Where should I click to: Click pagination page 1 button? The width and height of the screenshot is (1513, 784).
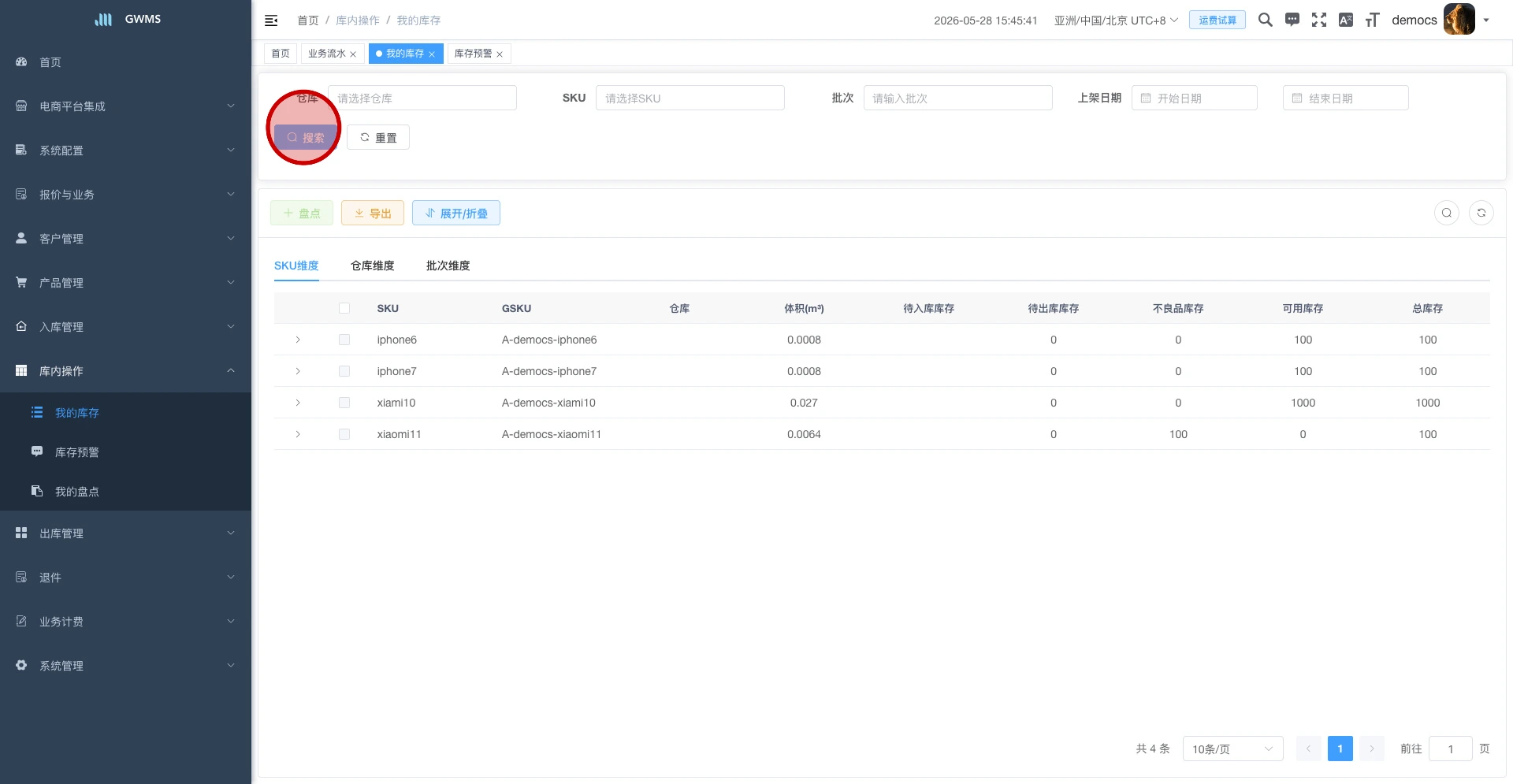point(1340,749)
